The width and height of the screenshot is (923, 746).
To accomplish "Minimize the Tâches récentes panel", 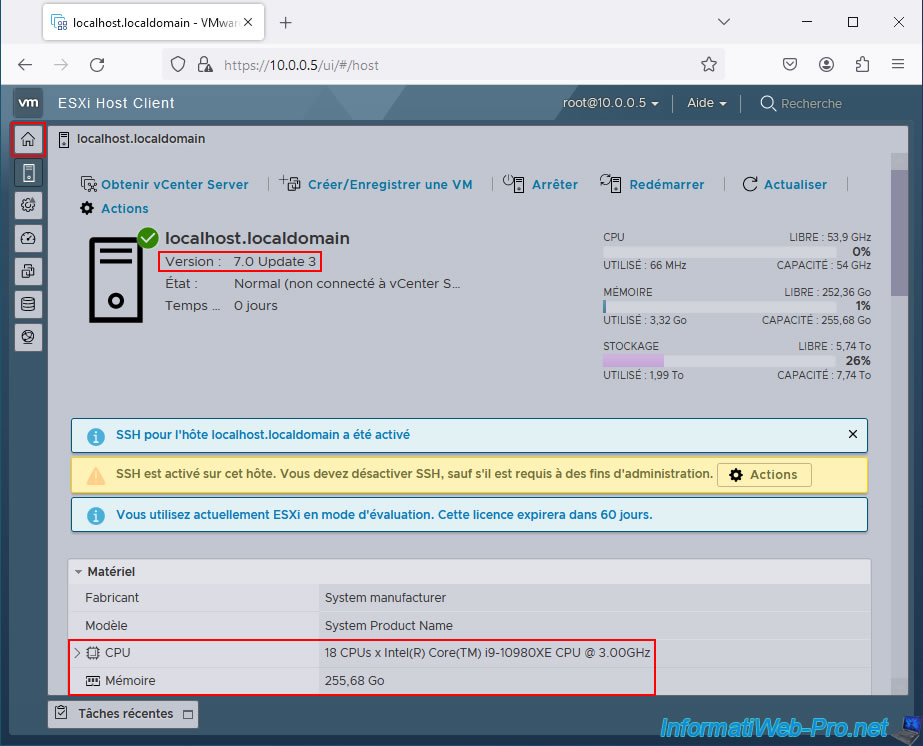I will pyautogui.click(x=187, y=714).
